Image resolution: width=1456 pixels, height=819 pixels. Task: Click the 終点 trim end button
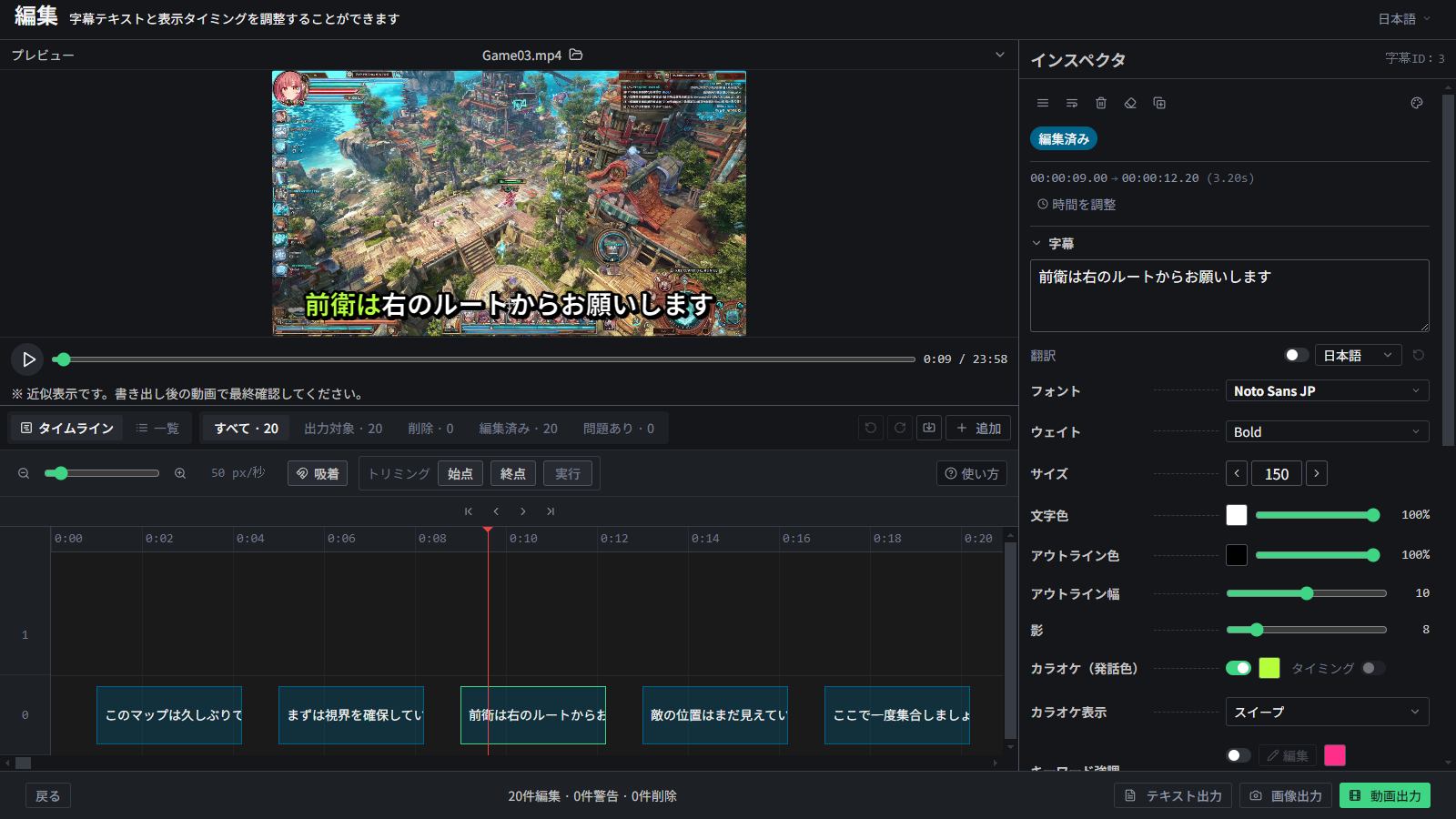click(513, 473)
